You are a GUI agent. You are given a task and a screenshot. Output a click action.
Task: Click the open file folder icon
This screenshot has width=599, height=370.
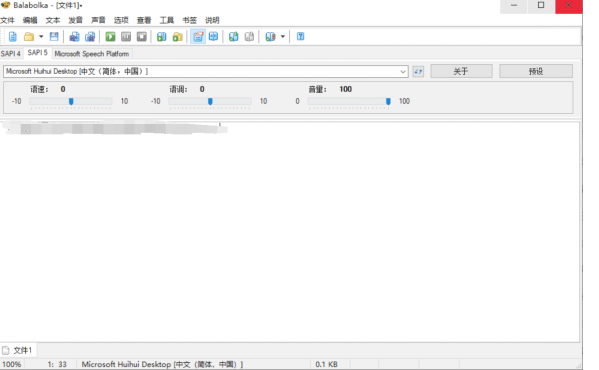pos(29,37)
